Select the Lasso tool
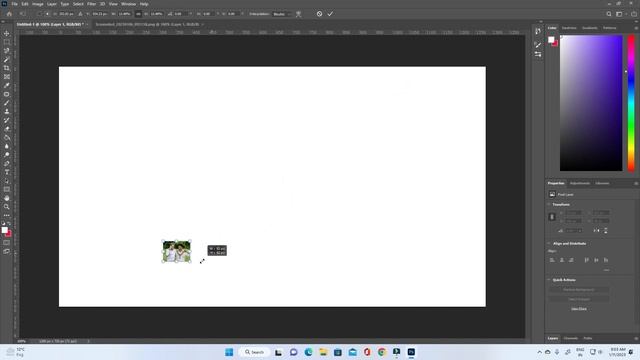 [x=7, y=51]
